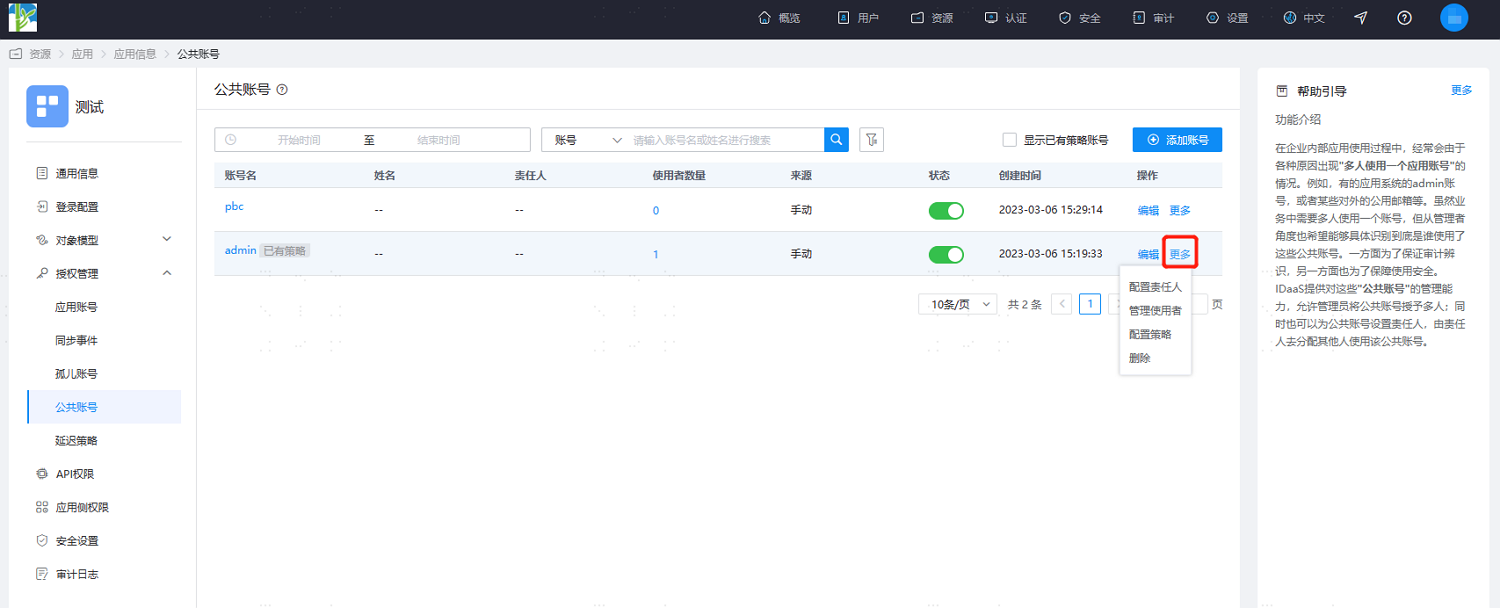Select 公共账号 submenu item in sidebar
1500x608 pixels.
(x=104, y=407)
